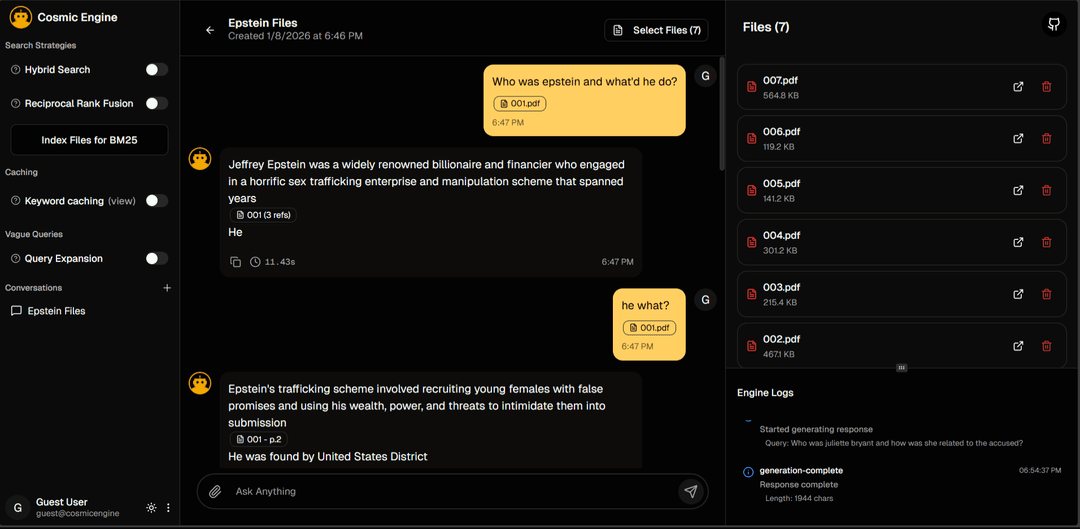1080x529 pixels.
Task: Open the GitHub icon in top right
Action: 1053,25
